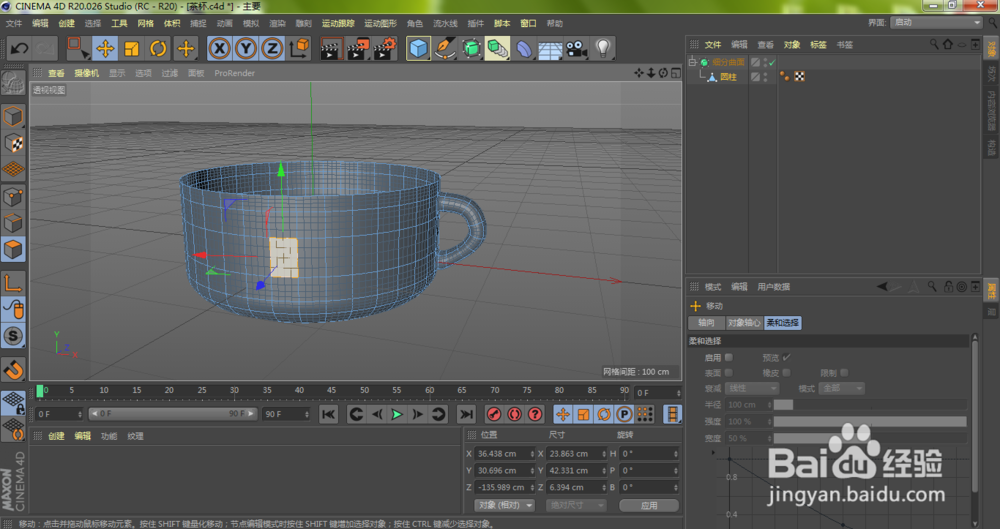Toggle the Z axis lock
This screenshot has height=529, width=1000.
pos(272,48)
